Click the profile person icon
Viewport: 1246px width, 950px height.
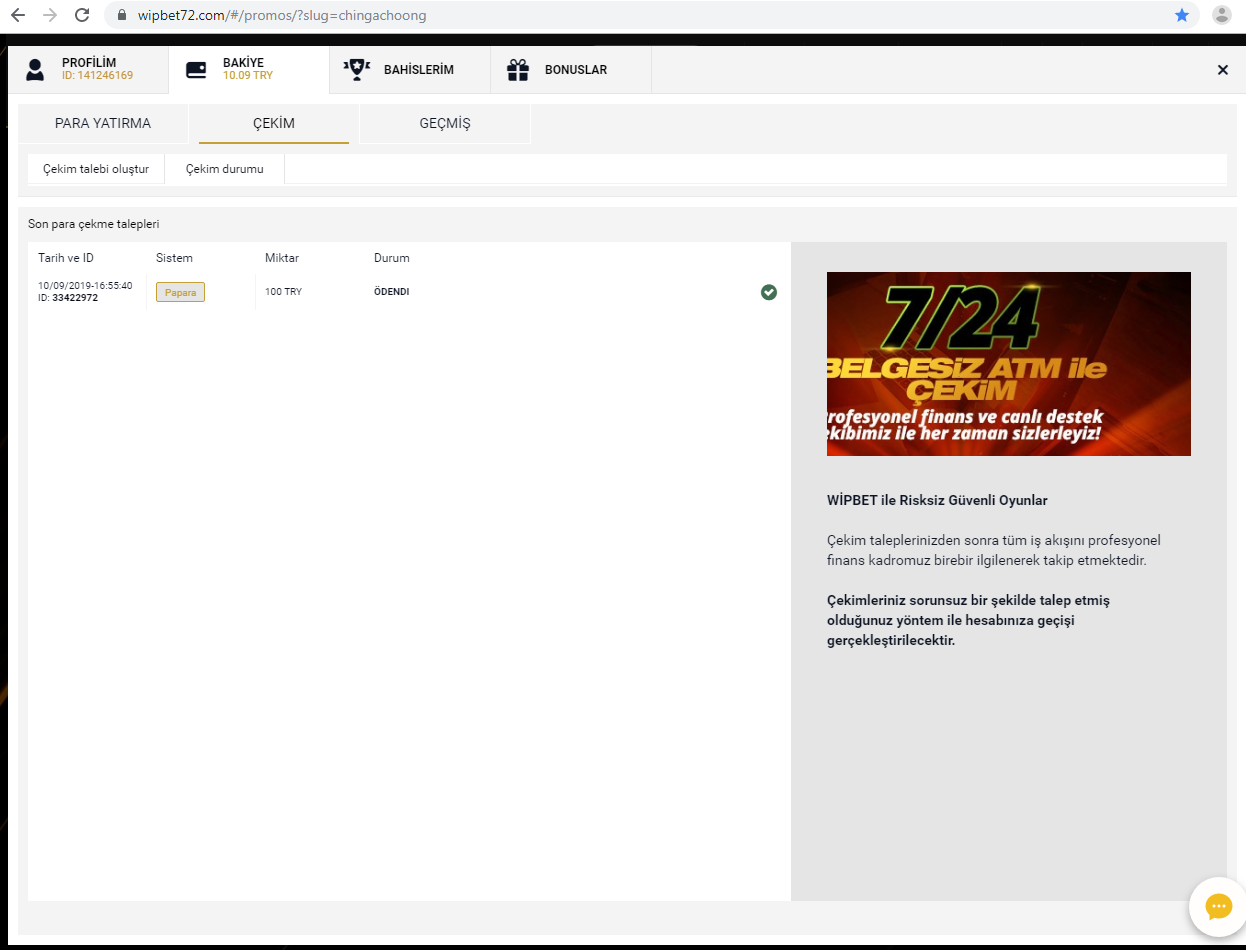[35, 70]
